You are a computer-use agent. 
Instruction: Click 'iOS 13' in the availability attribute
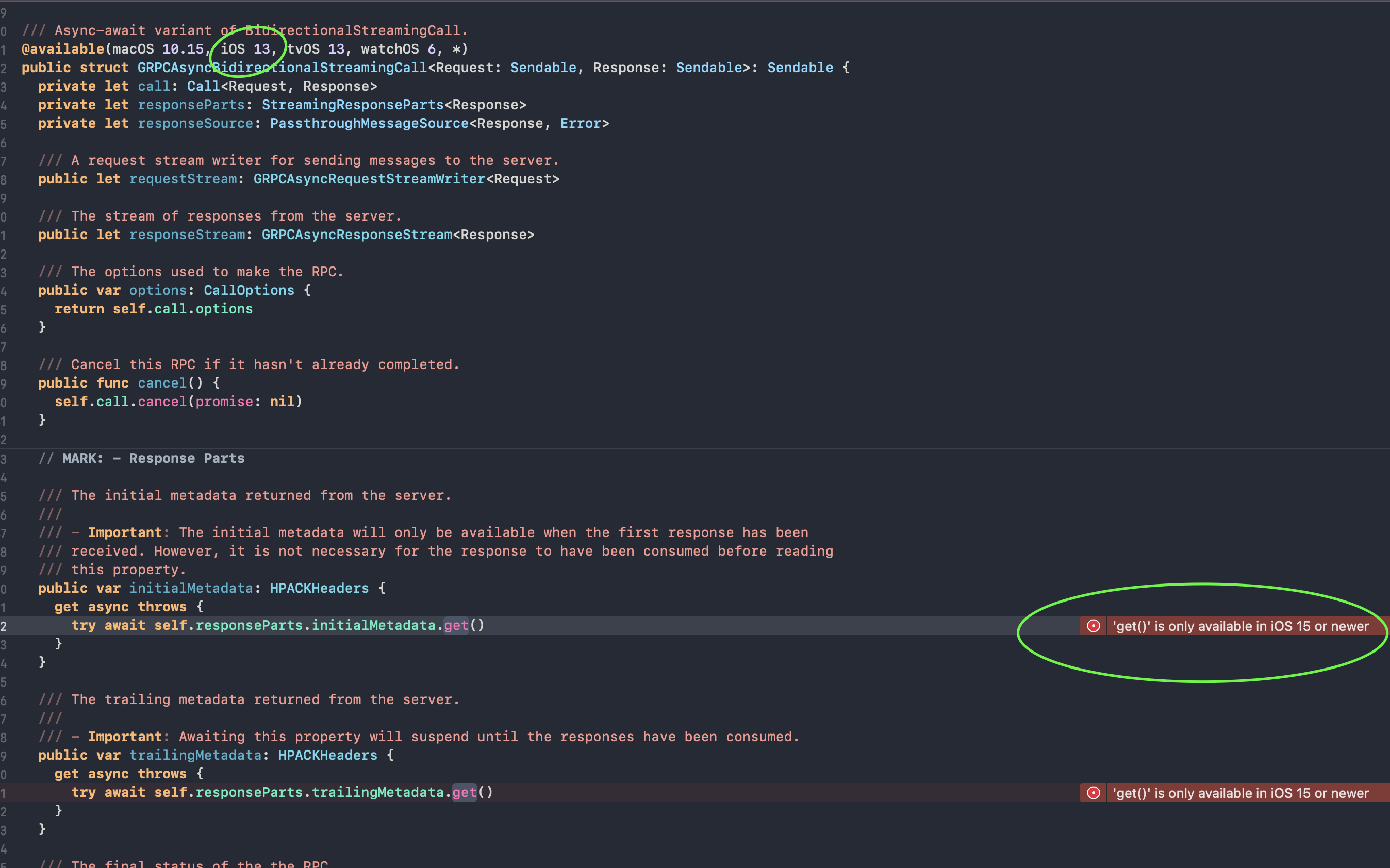(x=245, y=49)
